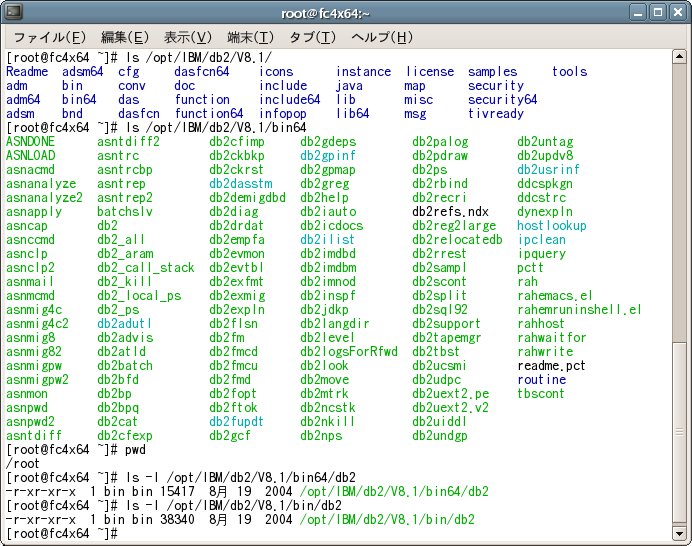Click the 'asnanalyze2' file name
The image size is (692, 546).
[44, 198]
